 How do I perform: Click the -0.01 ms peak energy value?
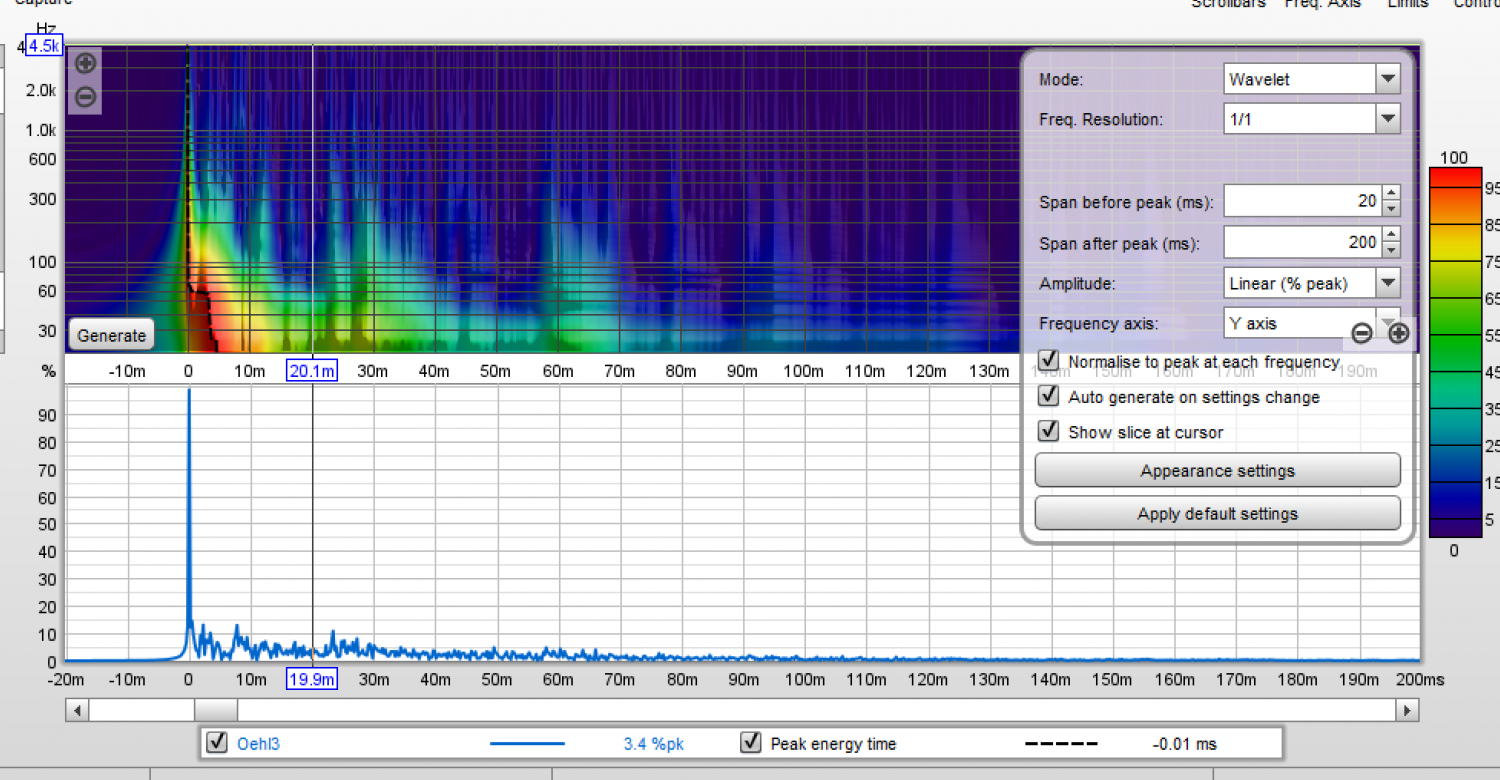(x=1184, y=744)
